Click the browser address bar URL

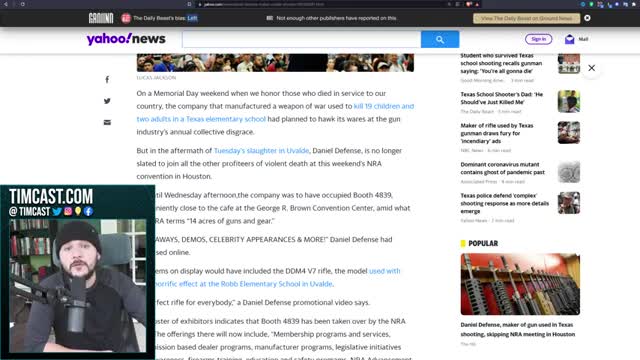tap(264, 4)
